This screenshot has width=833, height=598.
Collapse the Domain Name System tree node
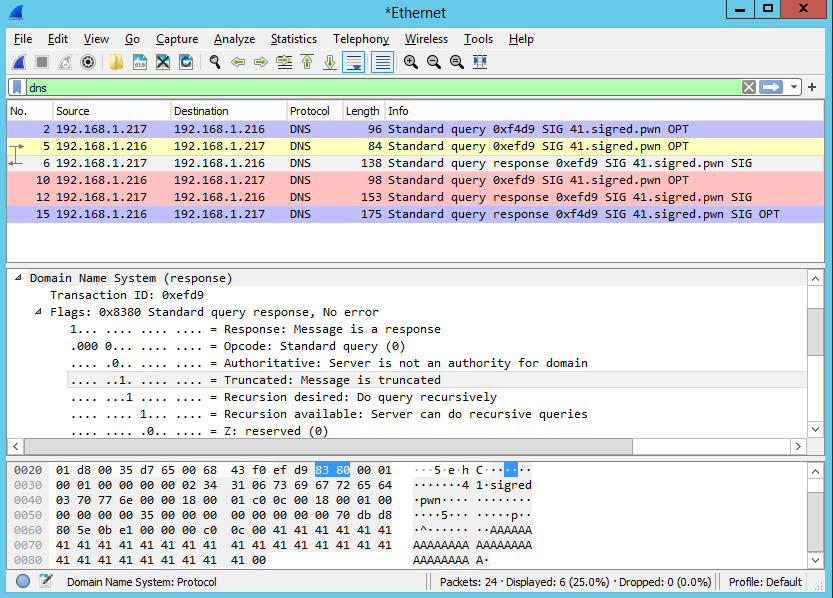18,277
